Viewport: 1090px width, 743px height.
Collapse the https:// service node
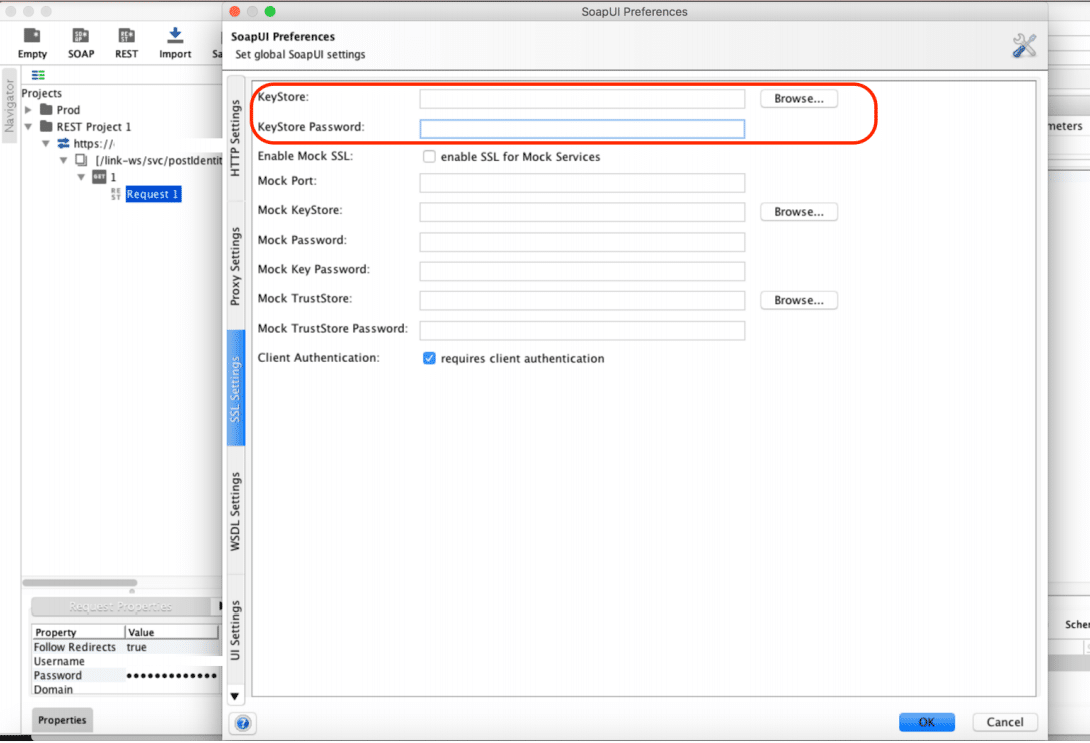click(x=46, y=143)
